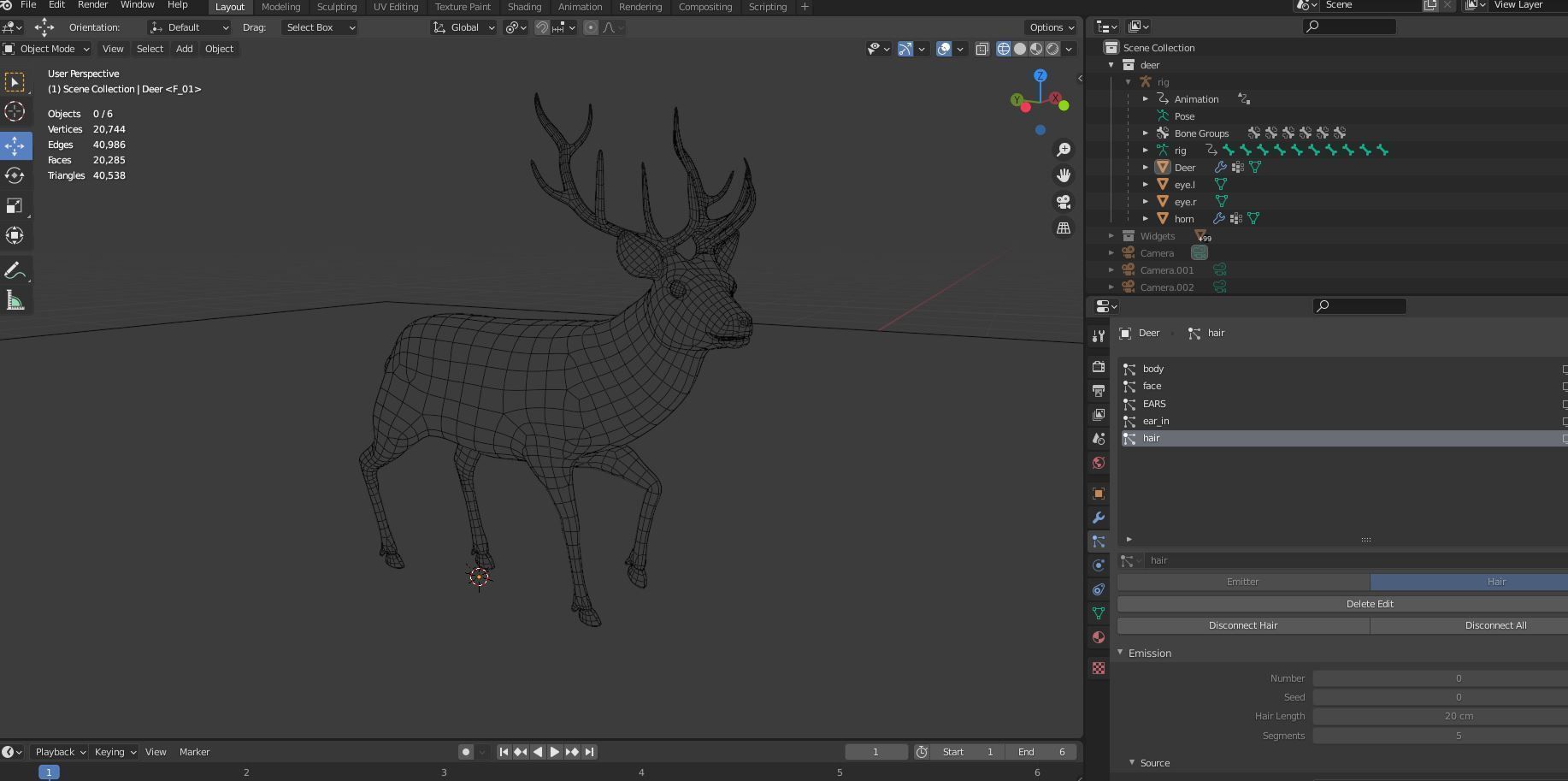
Task: Activate the Scale tool
Action: tap(15, 205)
